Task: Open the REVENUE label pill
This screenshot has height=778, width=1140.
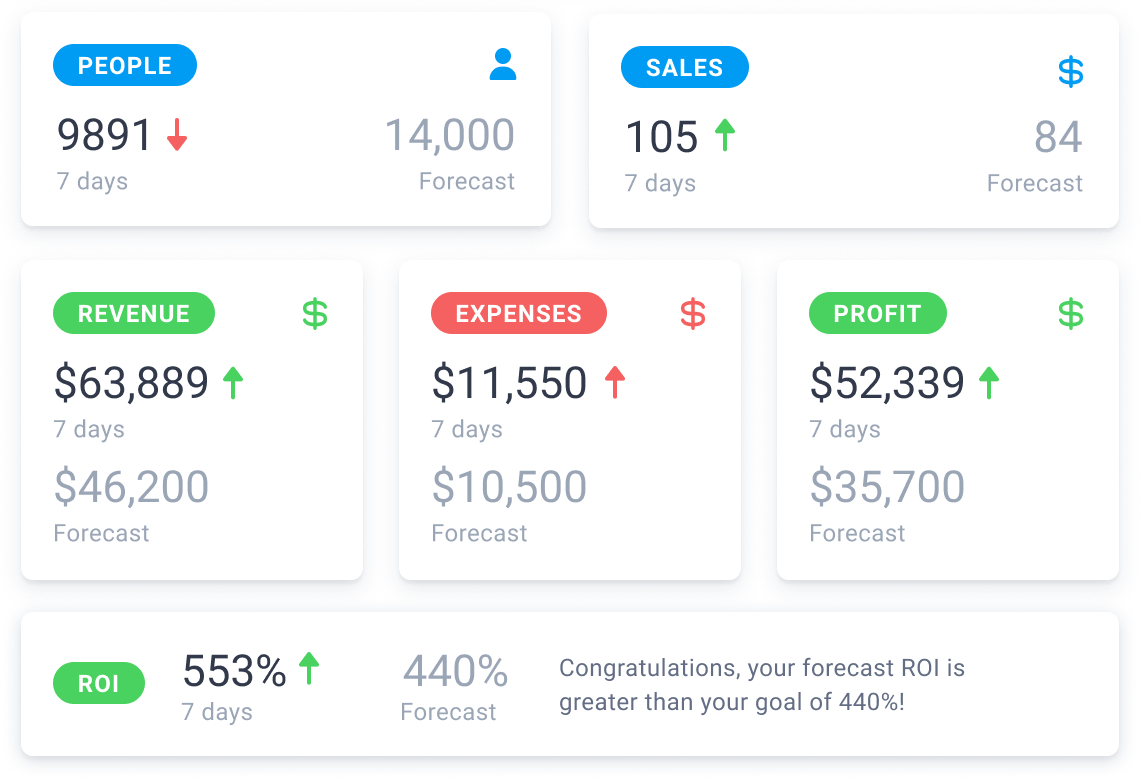Action: [134, 313]
